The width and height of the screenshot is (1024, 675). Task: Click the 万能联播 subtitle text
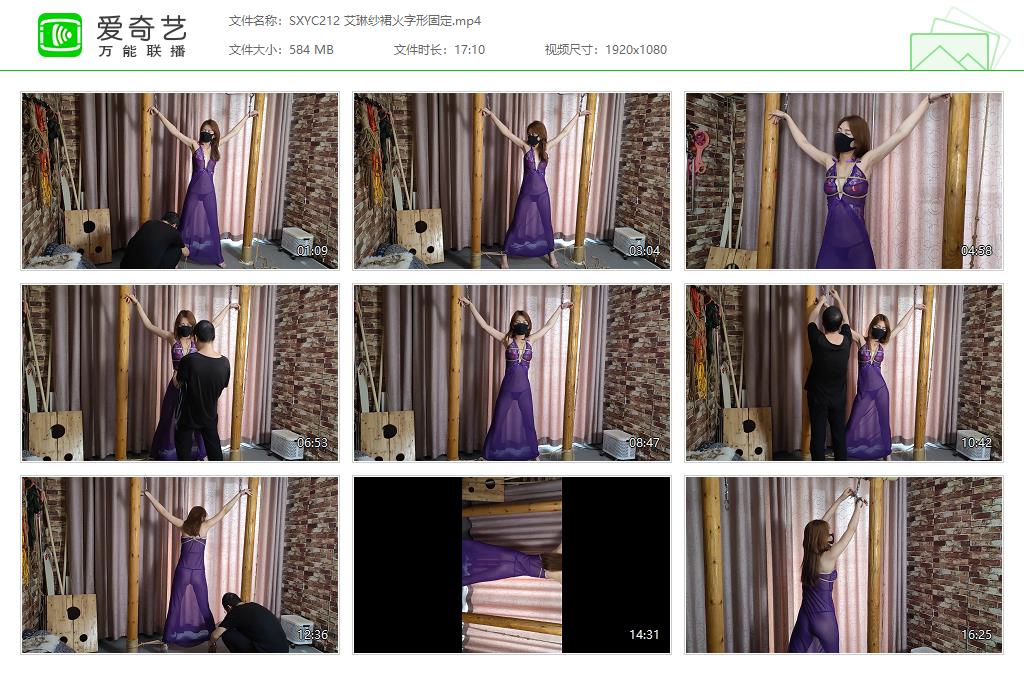tap(142, 51)
